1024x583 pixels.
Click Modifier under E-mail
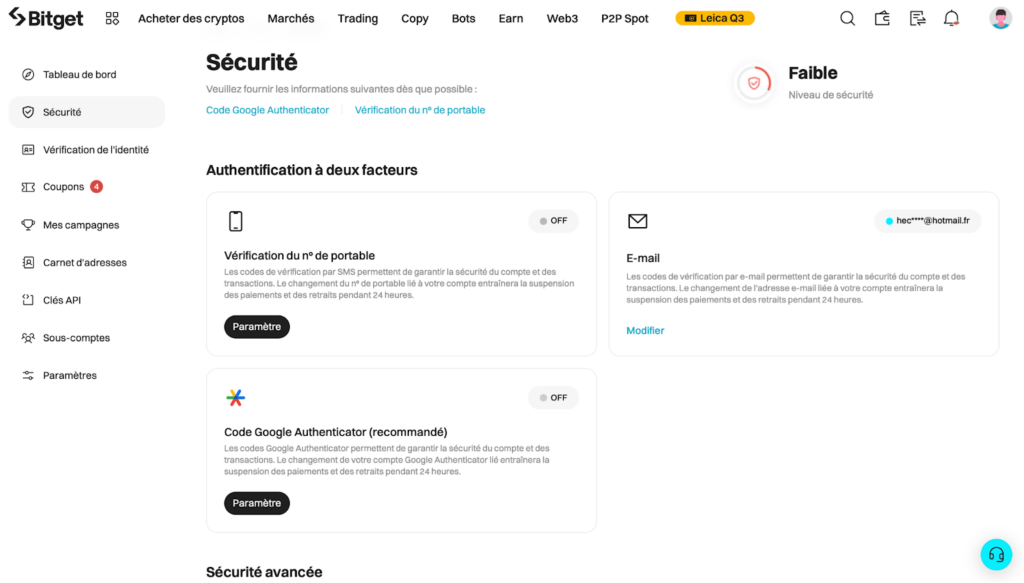[x=645, y=330]
